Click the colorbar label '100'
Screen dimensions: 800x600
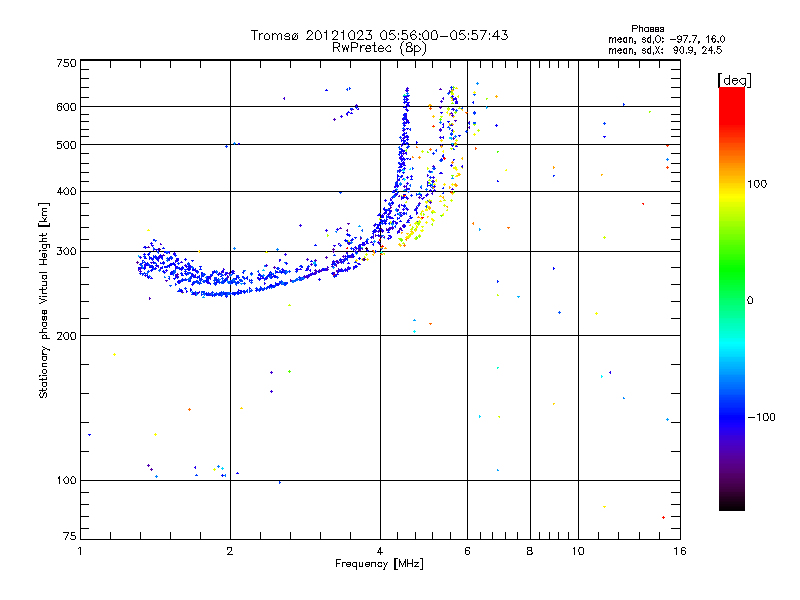tap(757, 184)
